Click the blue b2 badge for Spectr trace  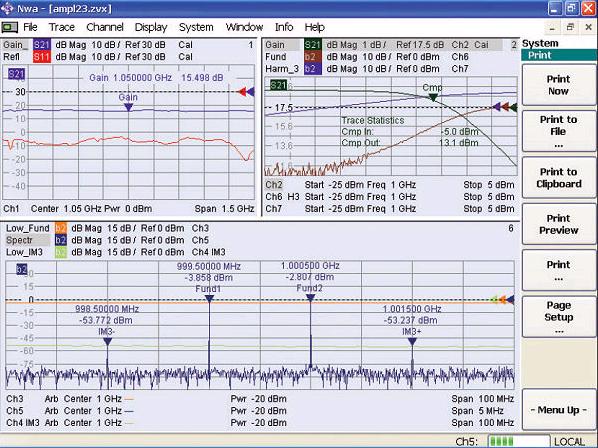[x=61, y=240]
